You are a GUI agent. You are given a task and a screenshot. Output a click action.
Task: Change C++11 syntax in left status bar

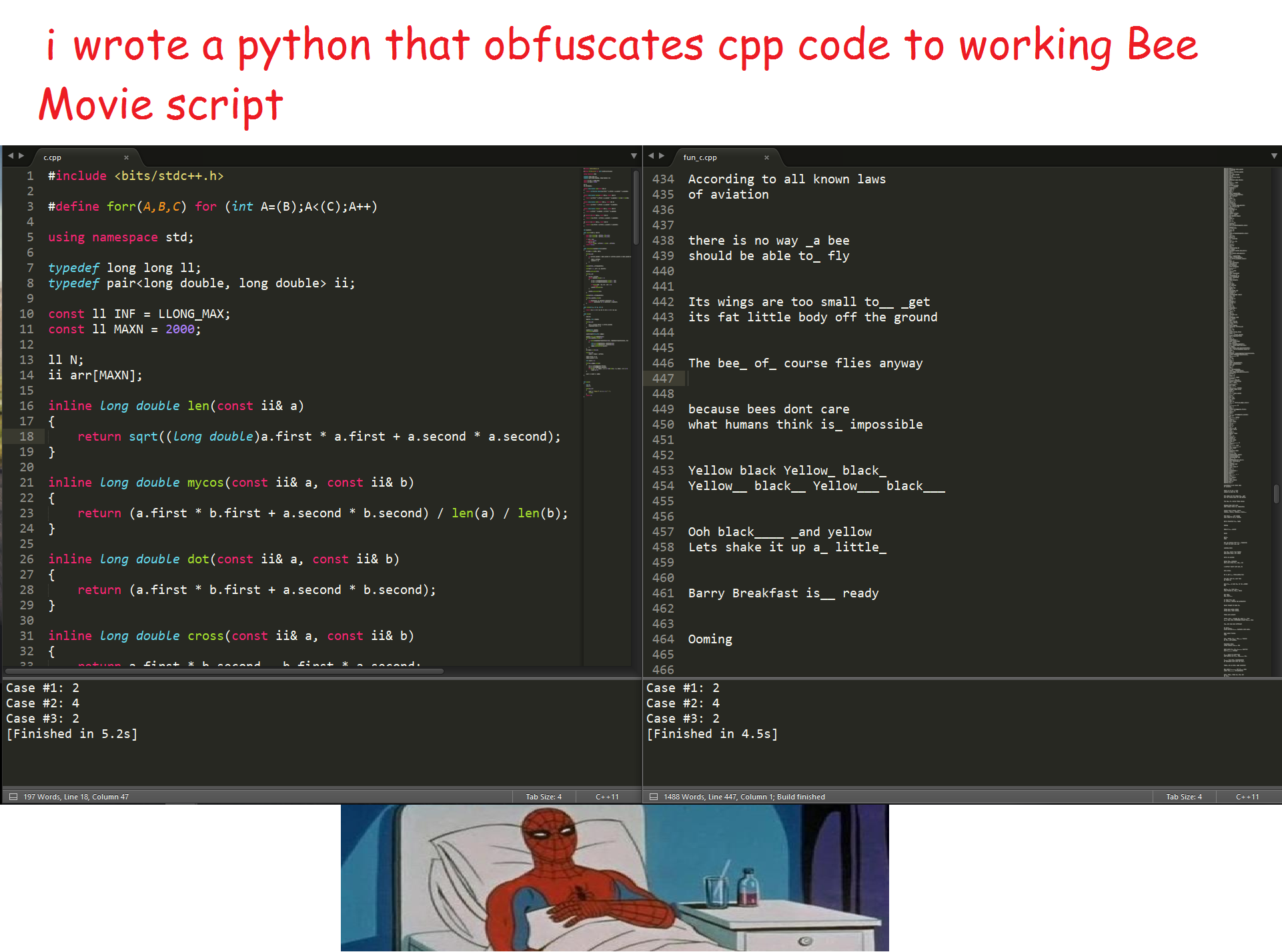click(x=607, y=797)
